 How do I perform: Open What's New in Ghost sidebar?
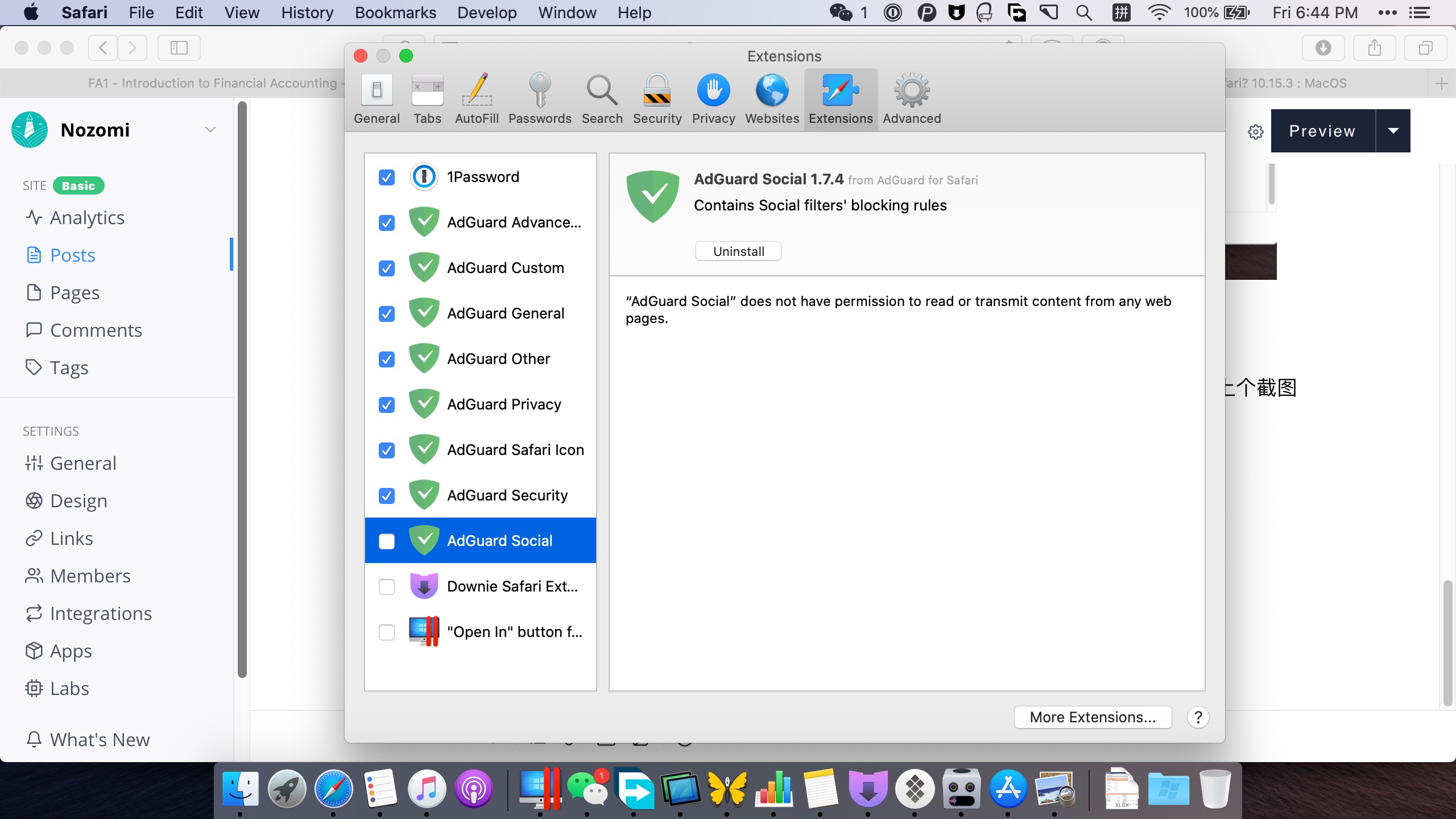pos(88,740)
